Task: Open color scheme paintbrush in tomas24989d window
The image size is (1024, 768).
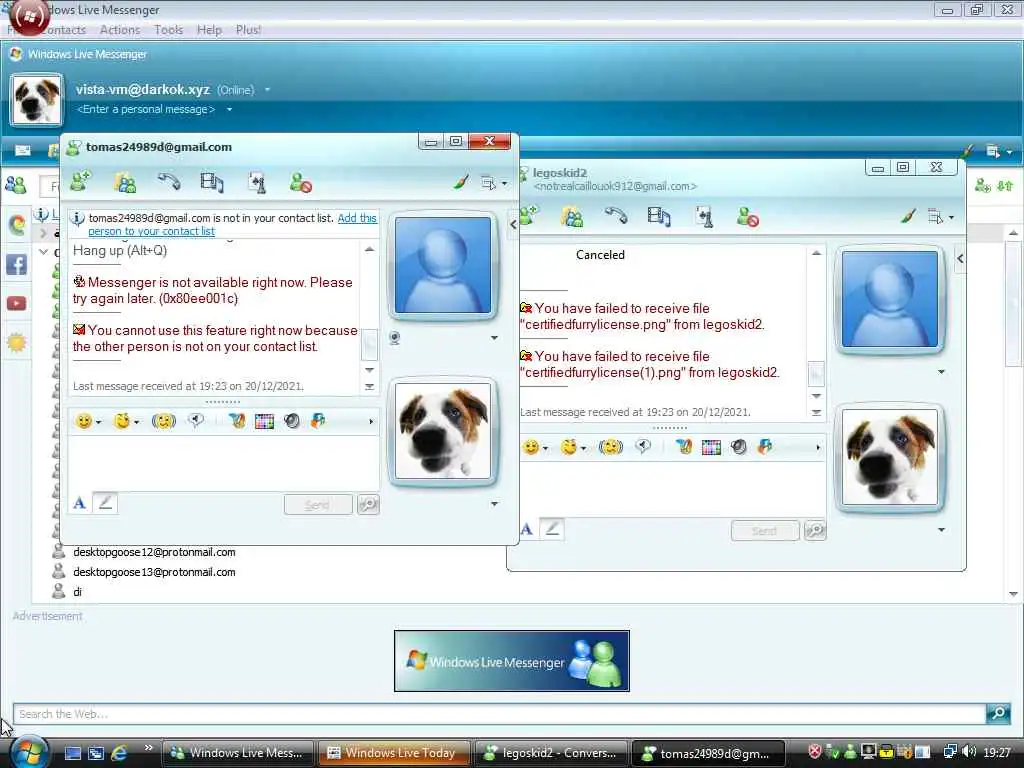Action: click(x=461, y=182)
